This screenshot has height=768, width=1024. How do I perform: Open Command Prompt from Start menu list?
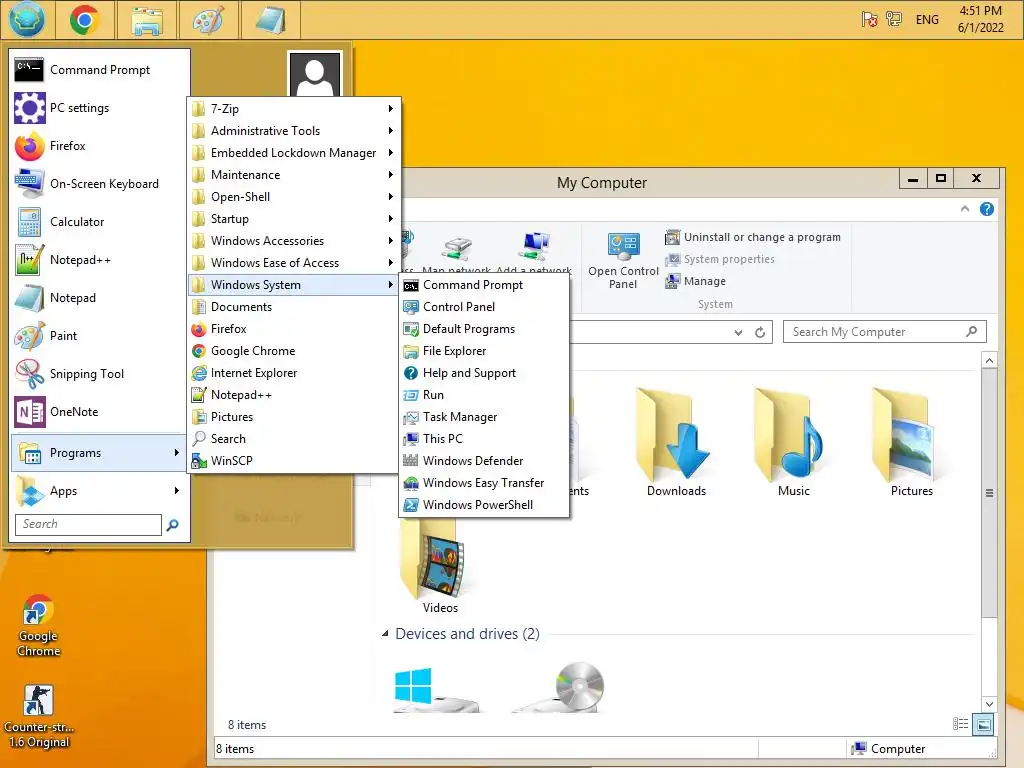99,70
